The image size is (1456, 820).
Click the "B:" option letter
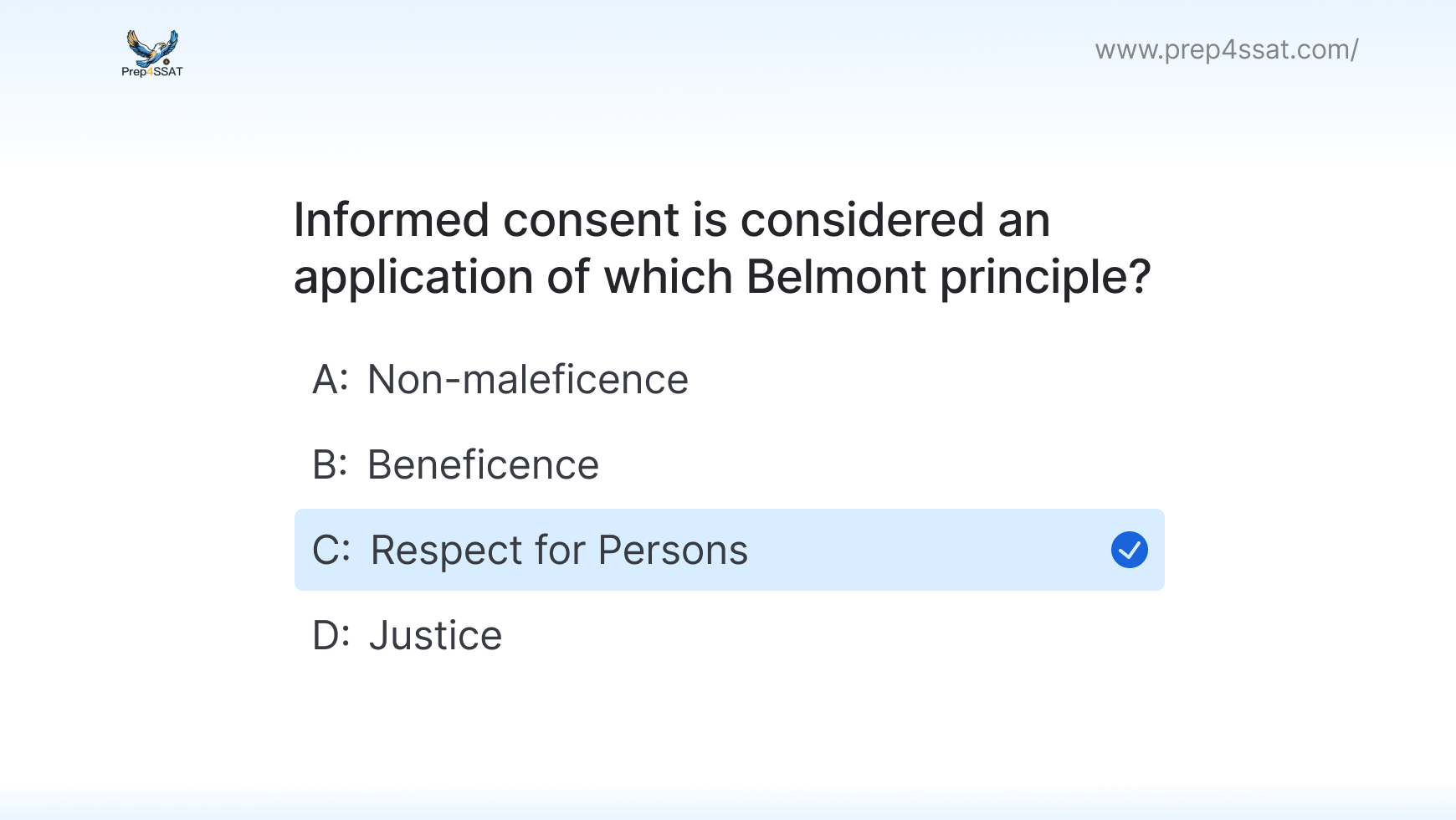coord(330,464)
